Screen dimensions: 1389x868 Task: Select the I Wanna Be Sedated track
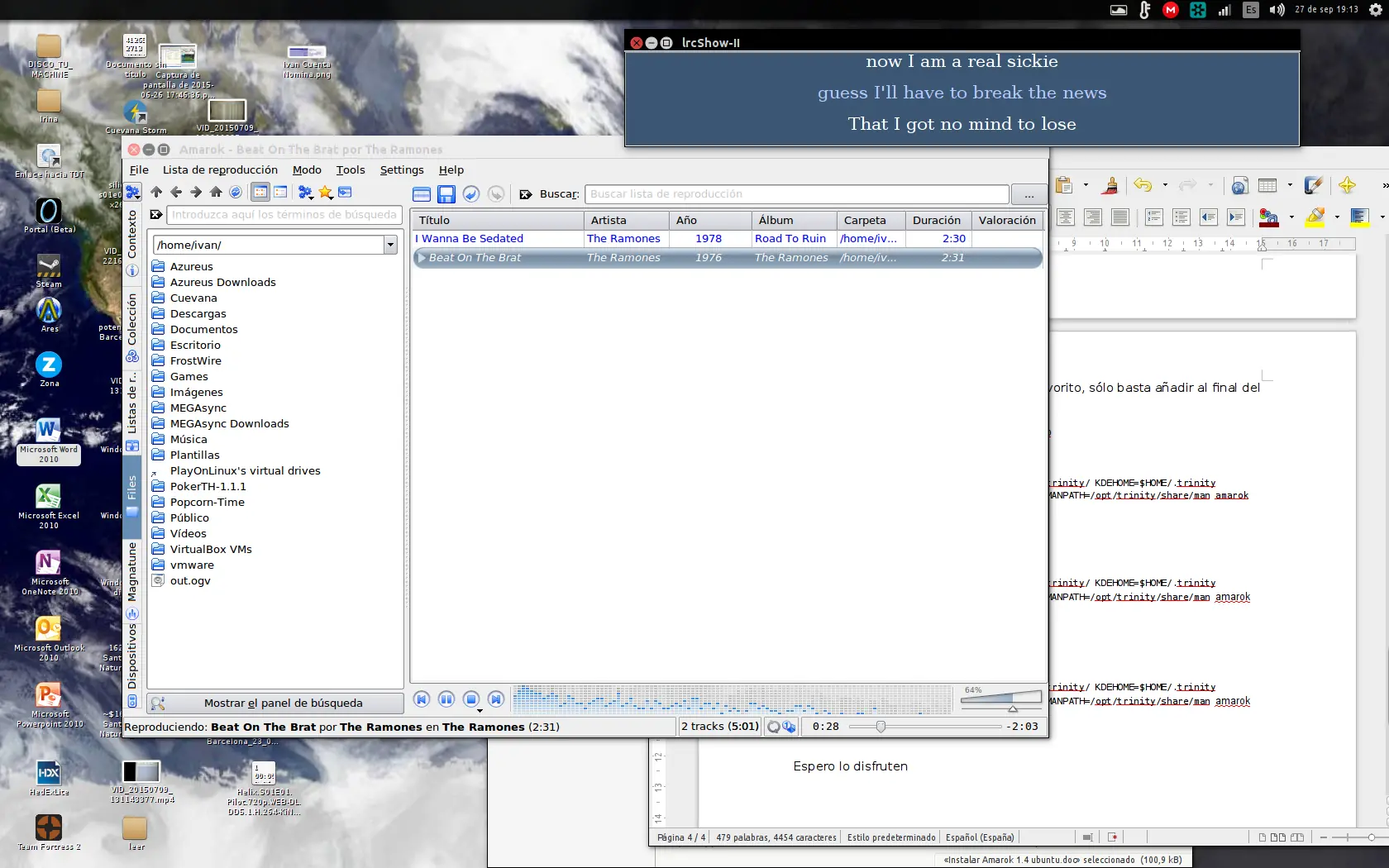click(728, 239)
